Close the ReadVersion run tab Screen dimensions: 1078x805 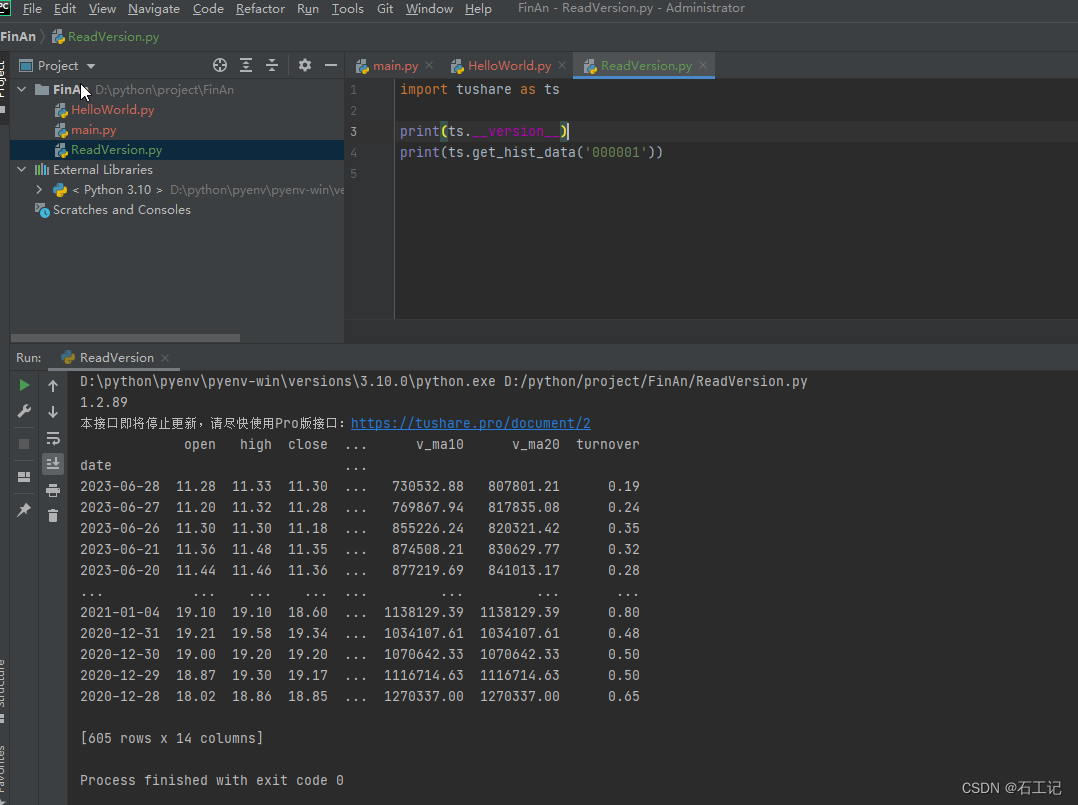(165, 357)
